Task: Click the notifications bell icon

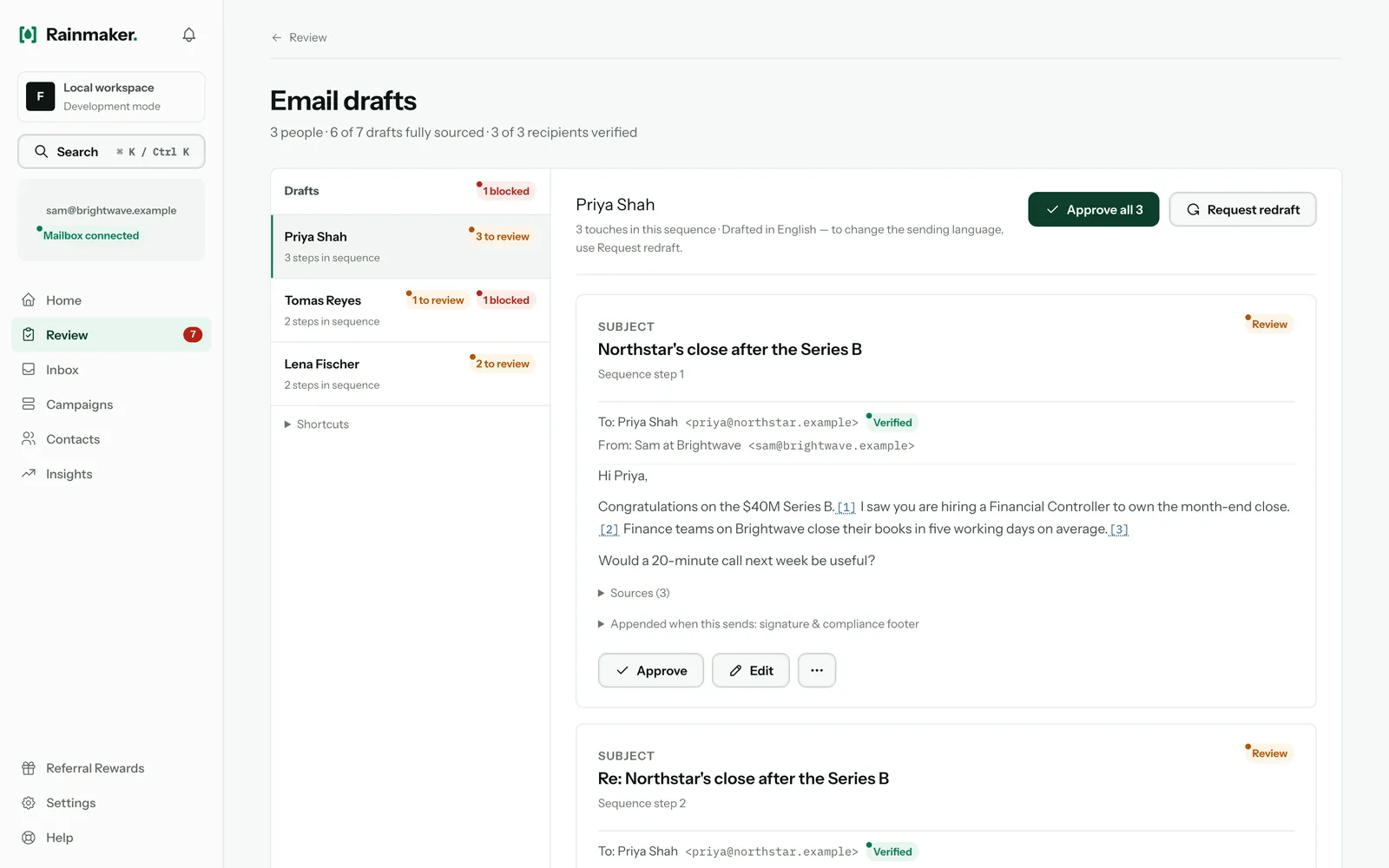Action: tap(188, 35)
